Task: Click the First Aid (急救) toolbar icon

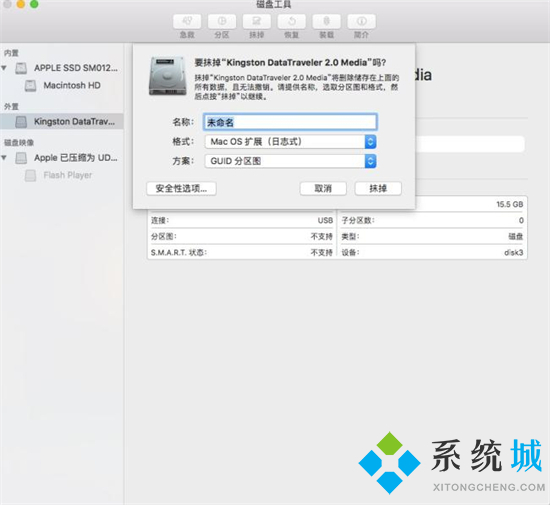Action: pyautogui.click(x=187, y=22)
